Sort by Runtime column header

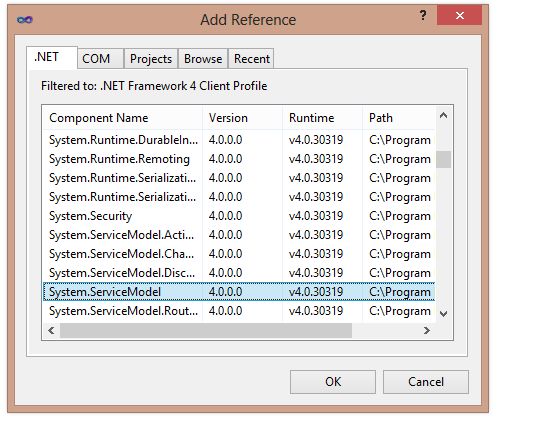point(323,118)
